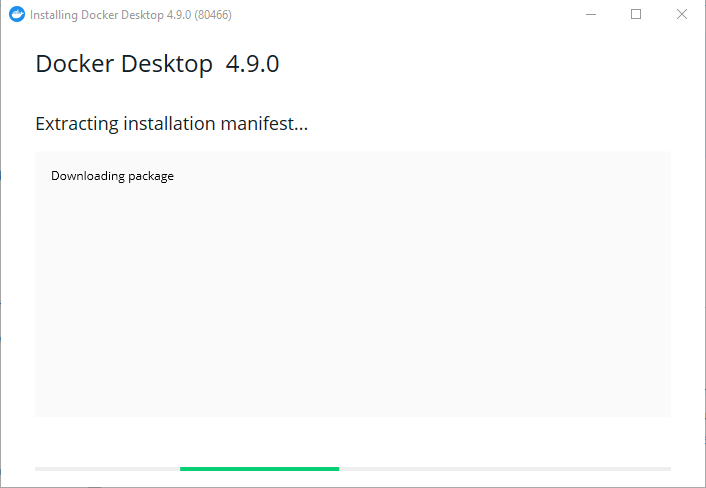This screenshot has width=706, height=488.
Task: Click the green progress bar segment
Action: [x=259, y=468]
